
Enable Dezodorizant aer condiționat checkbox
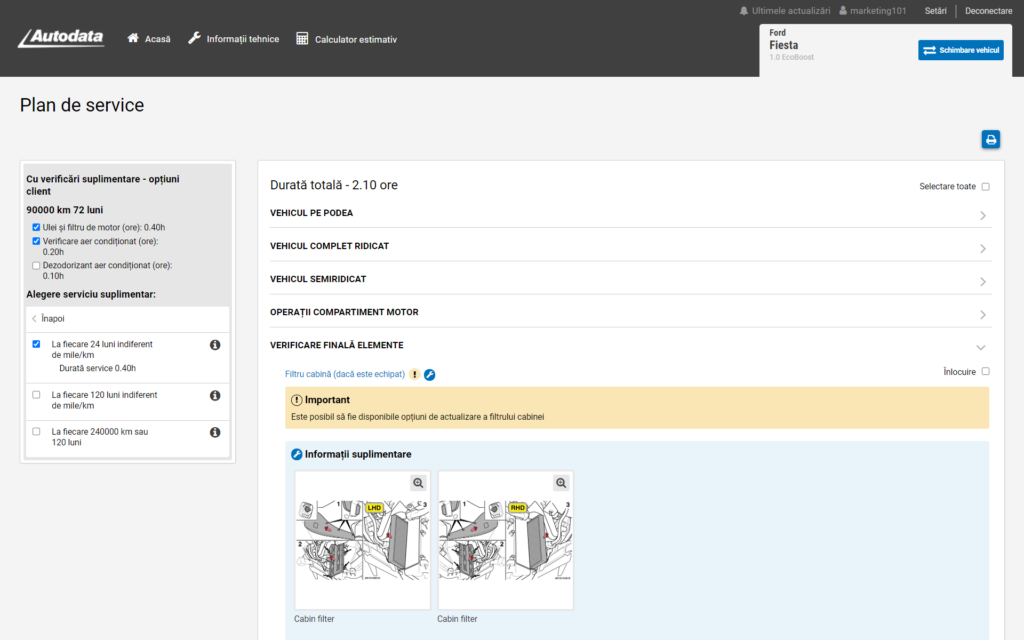point(37,266)
